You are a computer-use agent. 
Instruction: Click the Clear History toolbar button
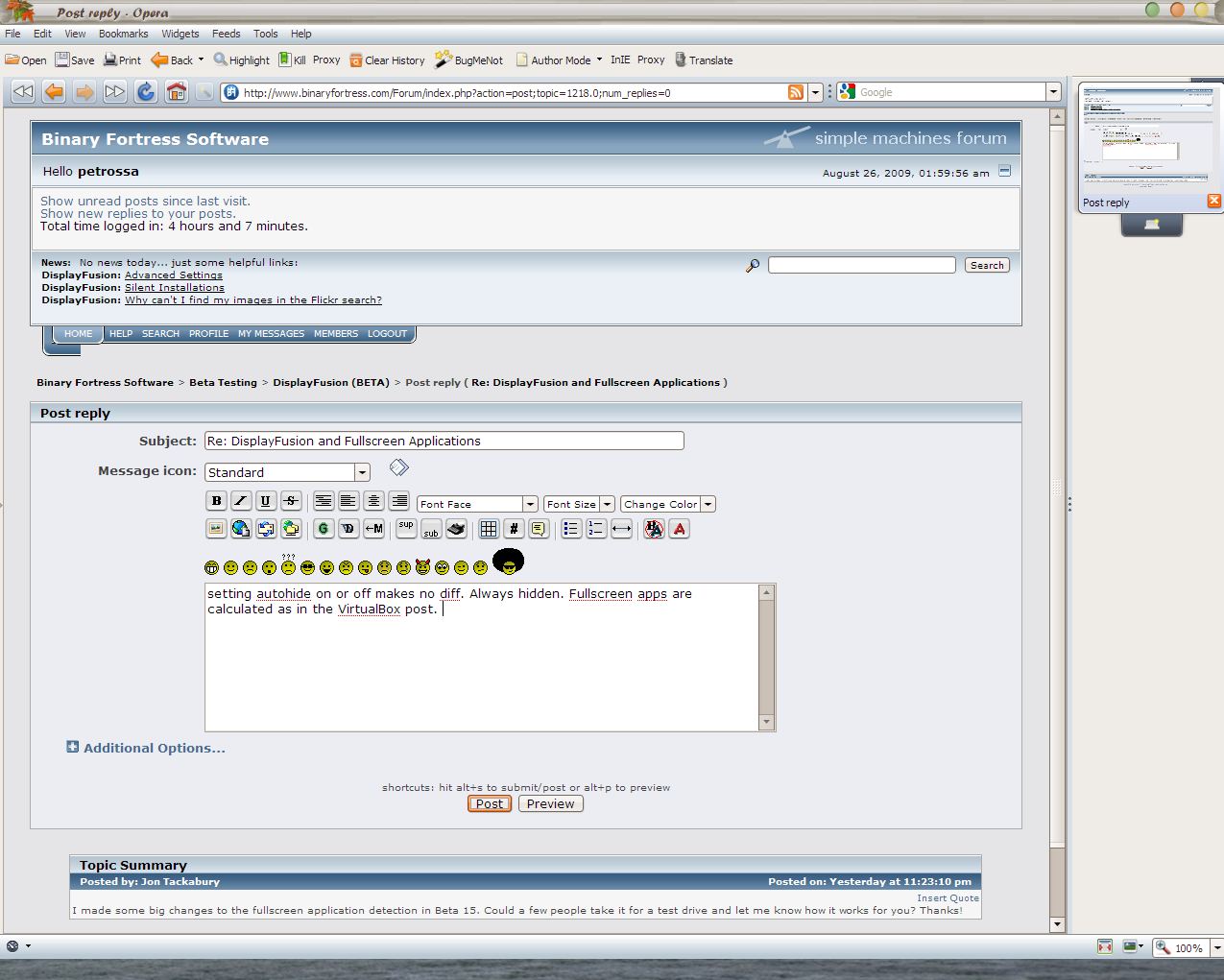coord(387,60)
